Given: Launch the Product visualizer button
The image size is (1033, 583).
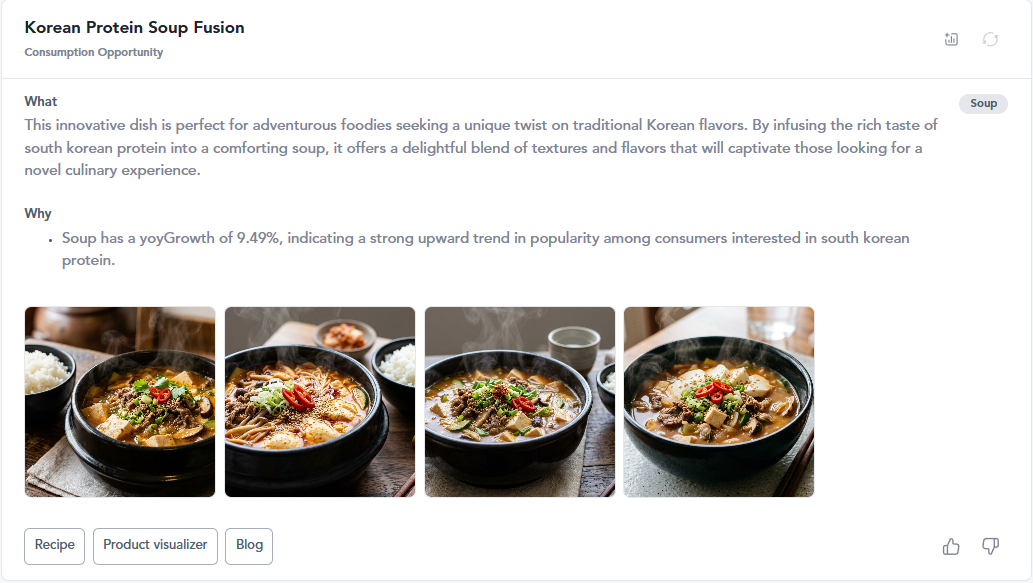Looking at the screenshot, I should tap(155, 546).
